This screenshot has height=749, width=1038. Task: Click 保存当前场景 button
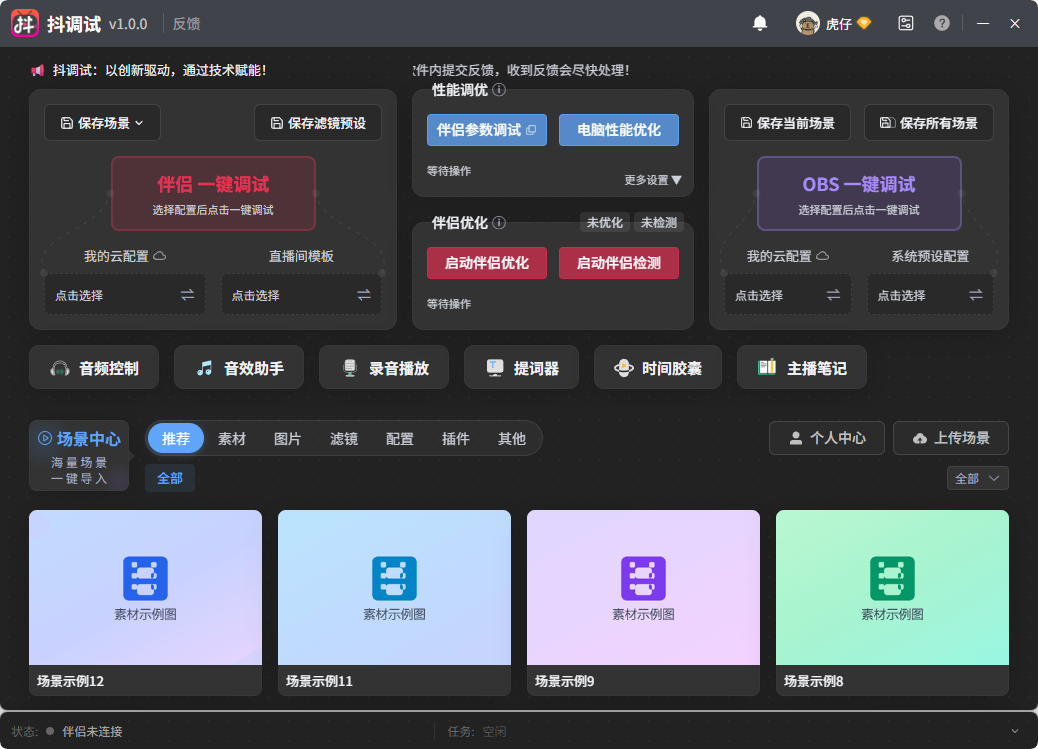787,123
